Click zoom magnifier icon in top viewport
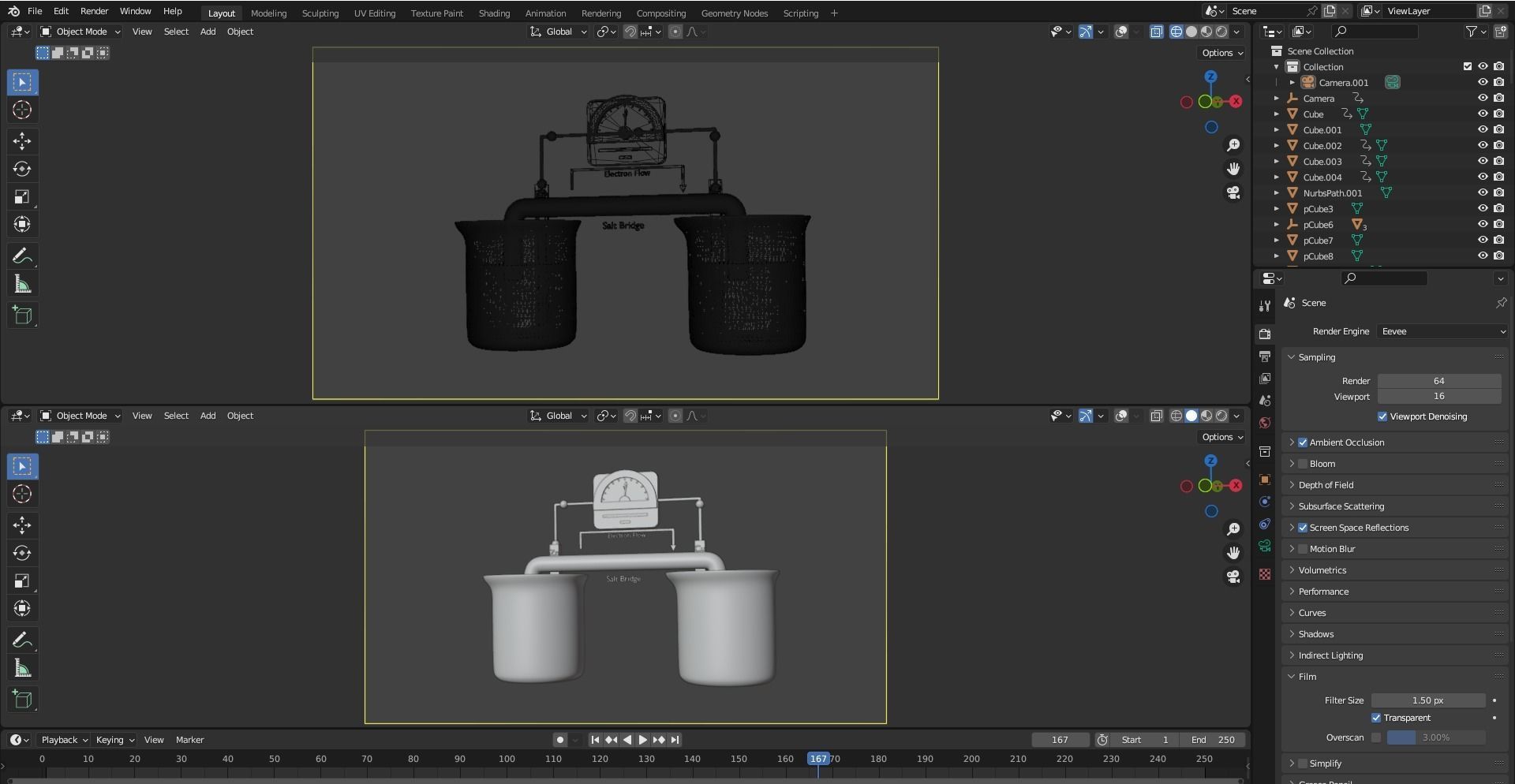 pos(1233,145)
